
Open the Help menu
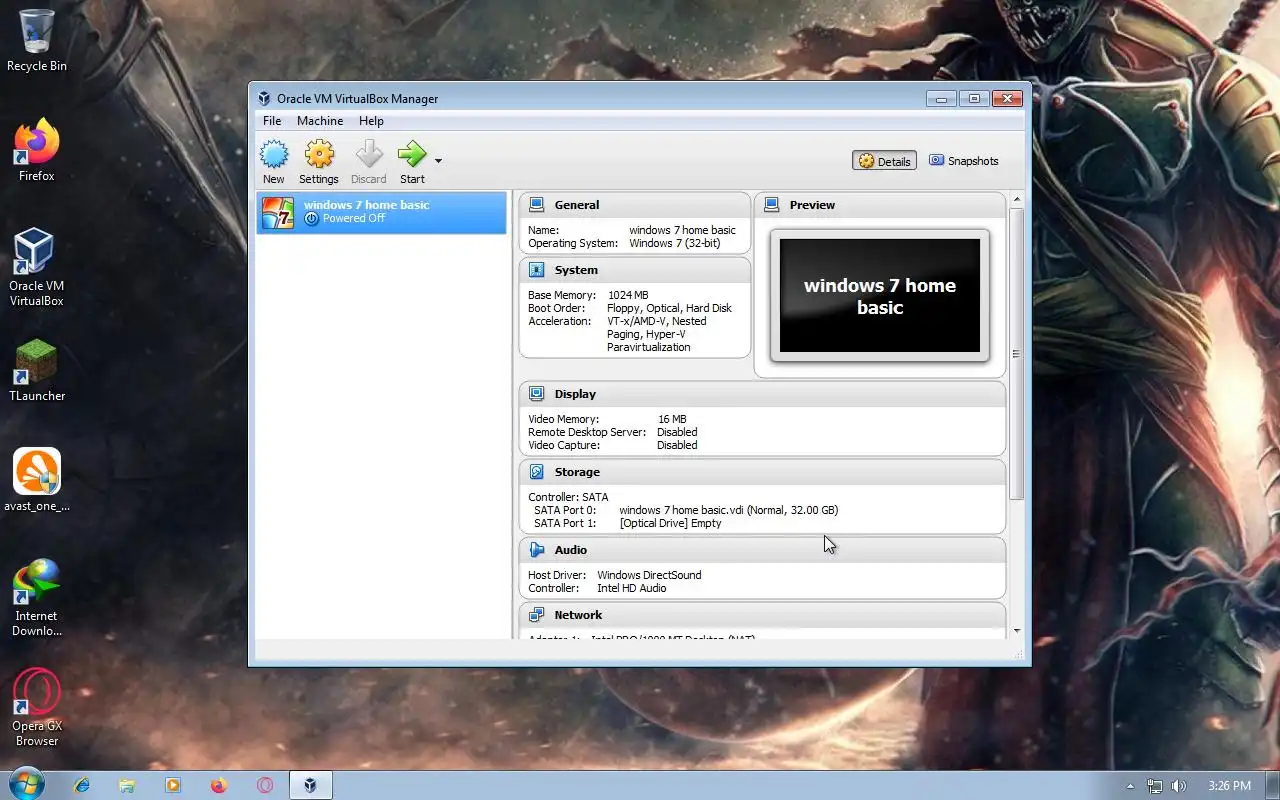pos(371,121)
